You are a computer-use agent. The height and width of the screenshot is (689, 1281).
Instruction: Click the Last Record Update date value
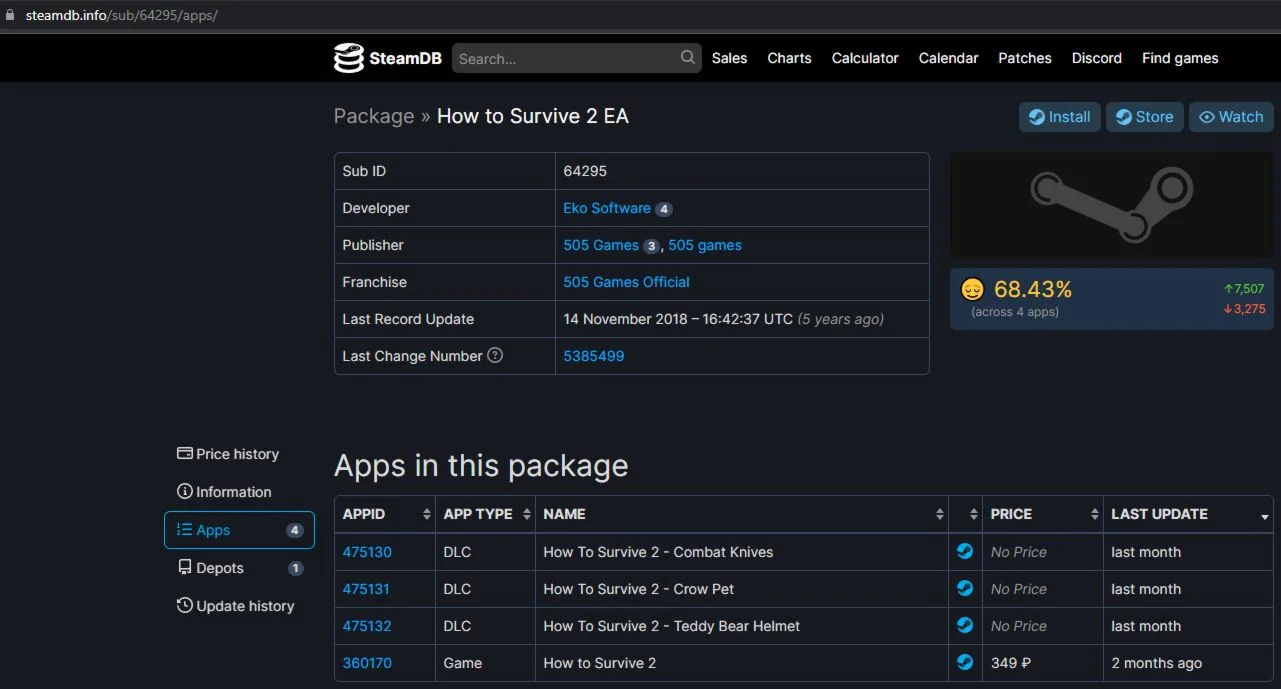(678, 319)
